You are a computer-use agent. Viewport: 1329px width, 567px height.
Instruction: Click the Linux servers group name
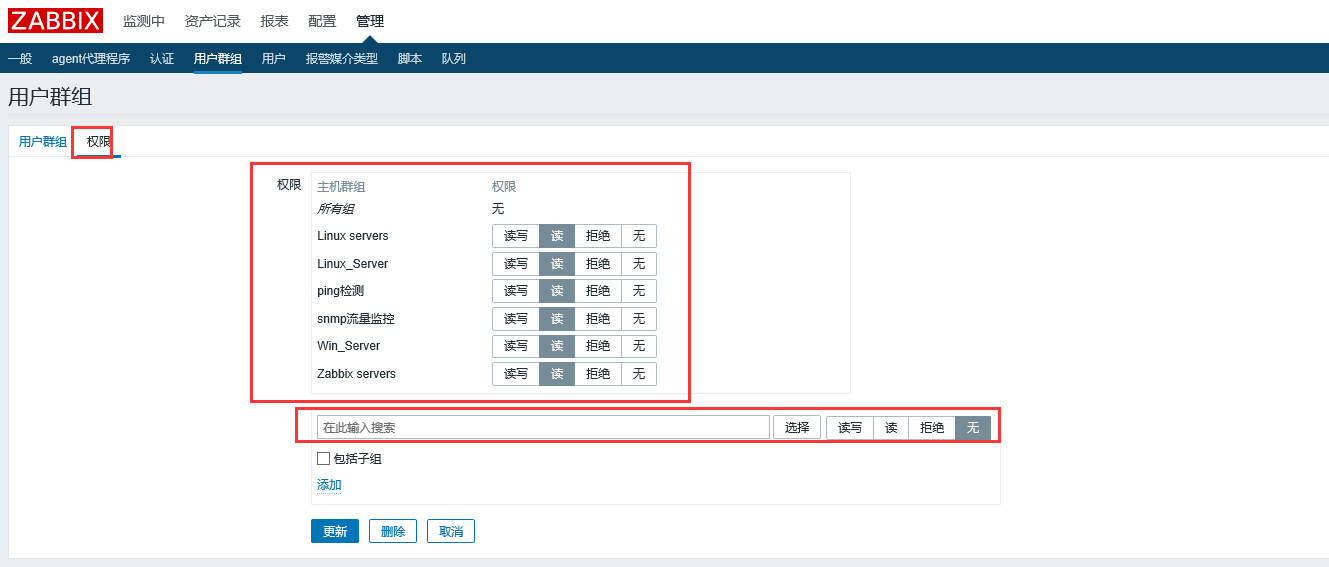(353, 236)
